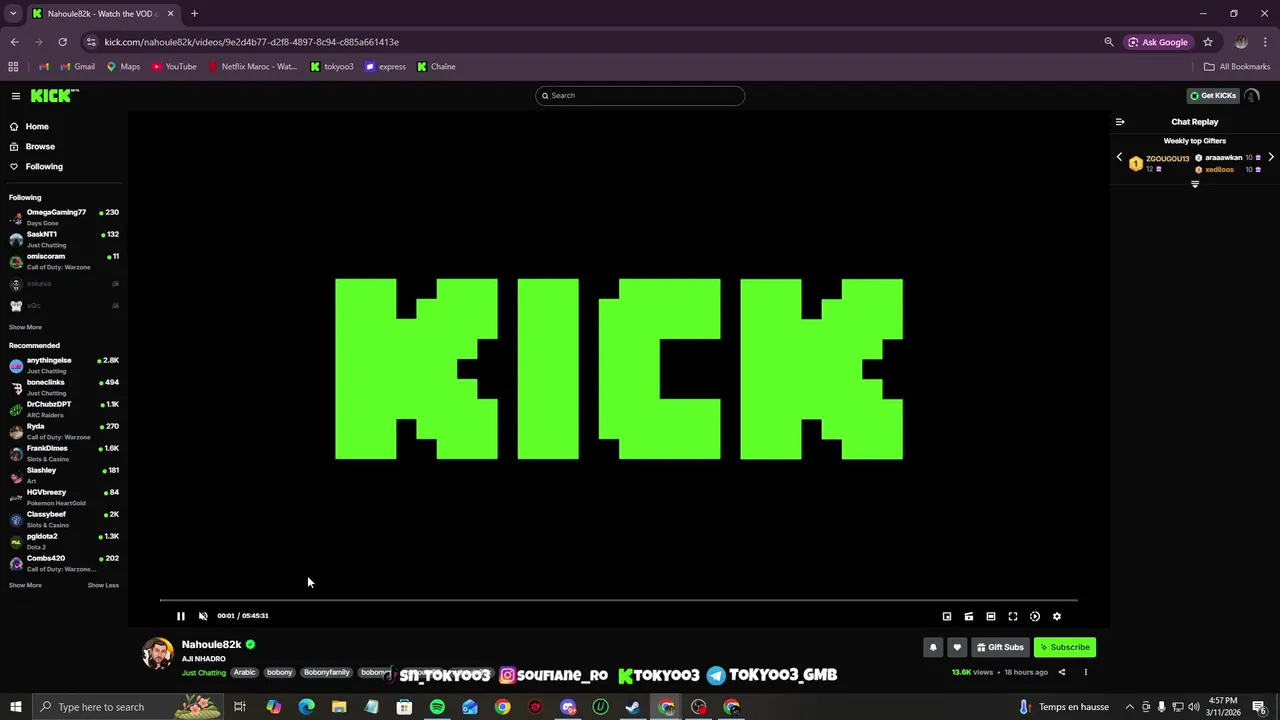Toggle the Kick sidebar hamburger menu
Image resolution: width=1280 pixels, height=720 pixels.
(x=16, y=96)
